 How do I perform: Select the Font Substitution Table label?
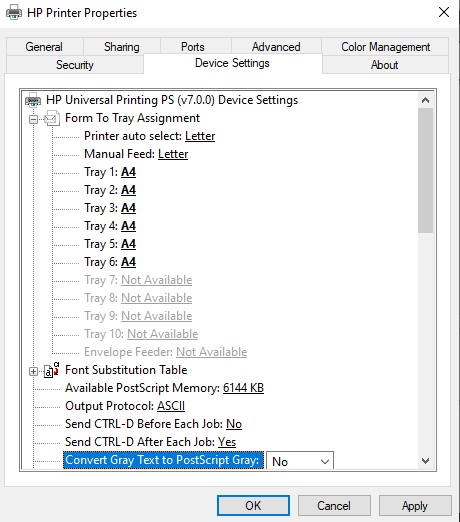[x=126, y=370]
